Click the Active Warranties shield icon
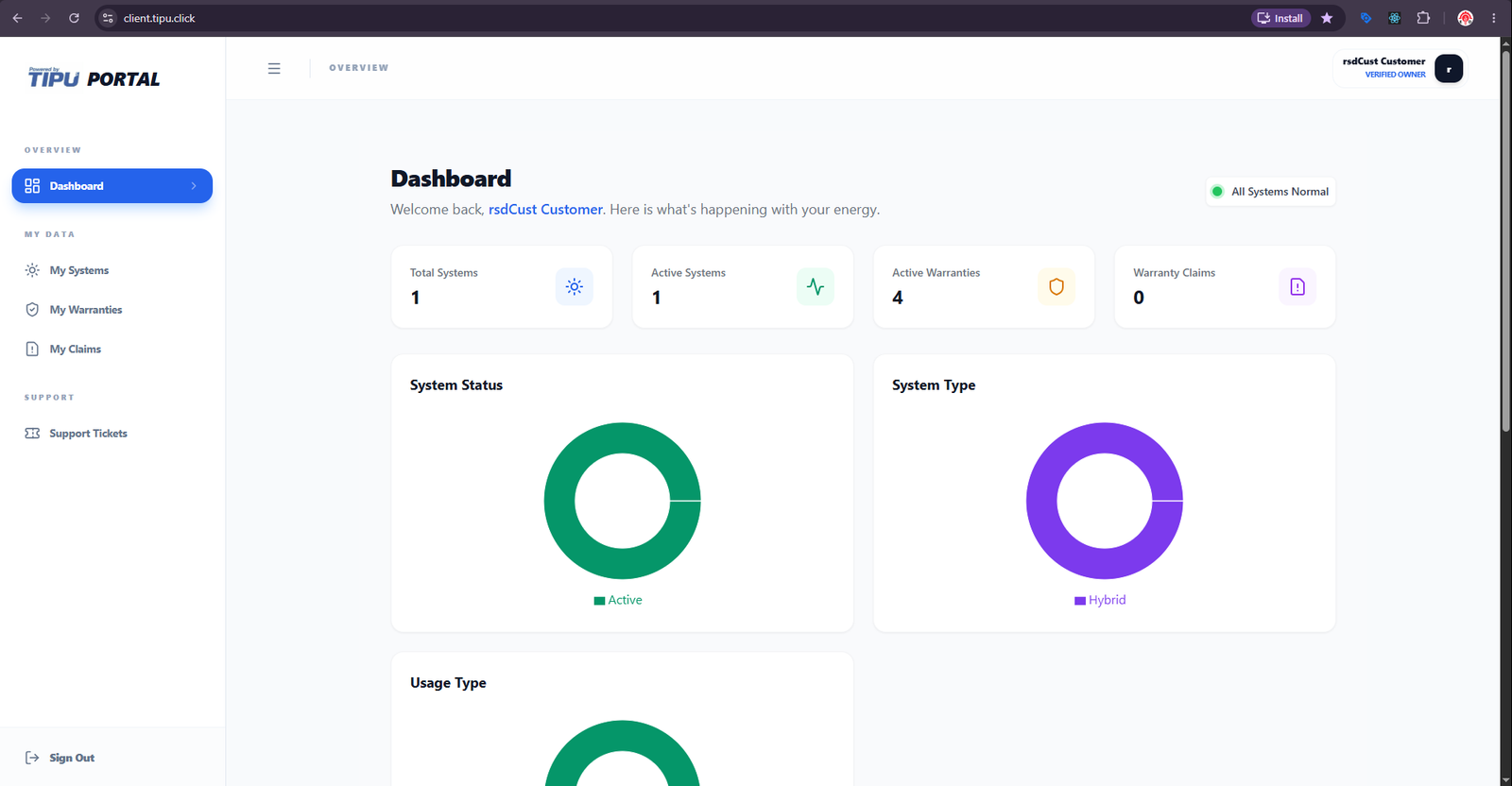Viewport: 1512px width, 786px height. (x=1057, y=287)
